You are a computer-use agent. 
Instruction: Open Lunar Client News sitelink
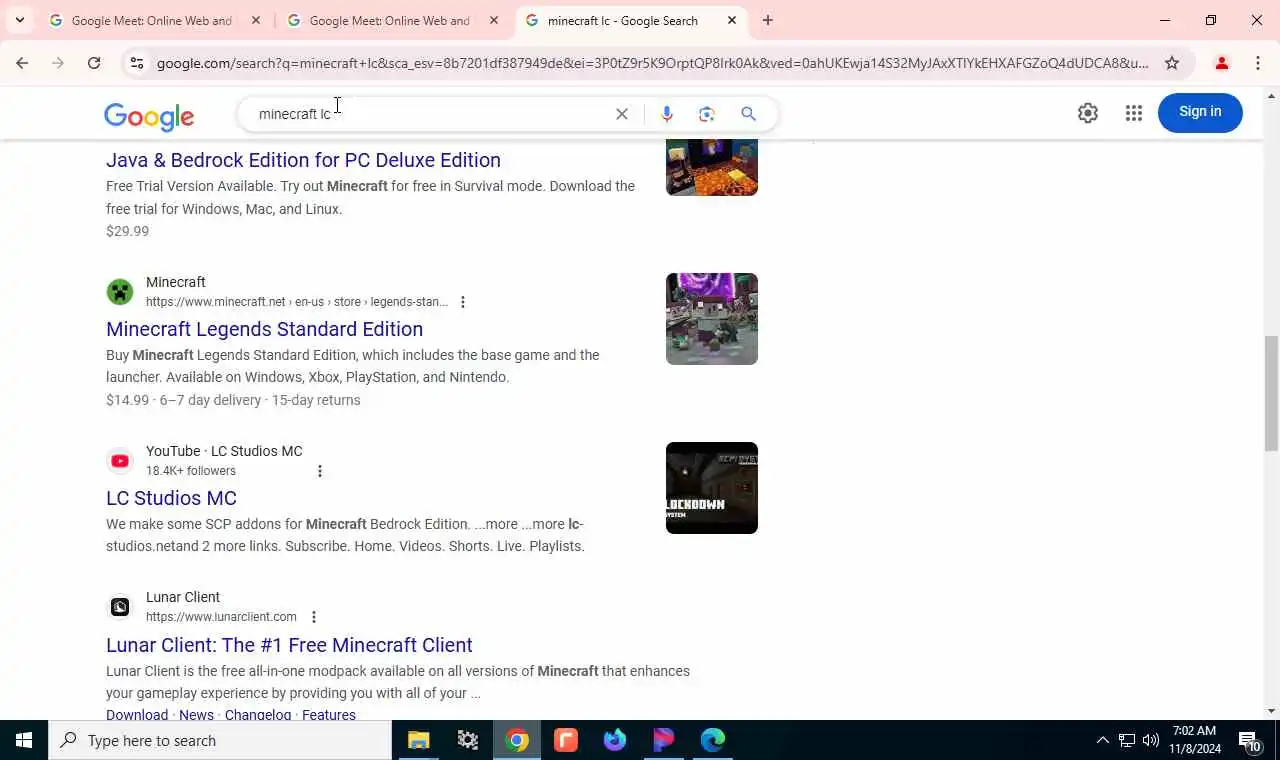(196, 714)
